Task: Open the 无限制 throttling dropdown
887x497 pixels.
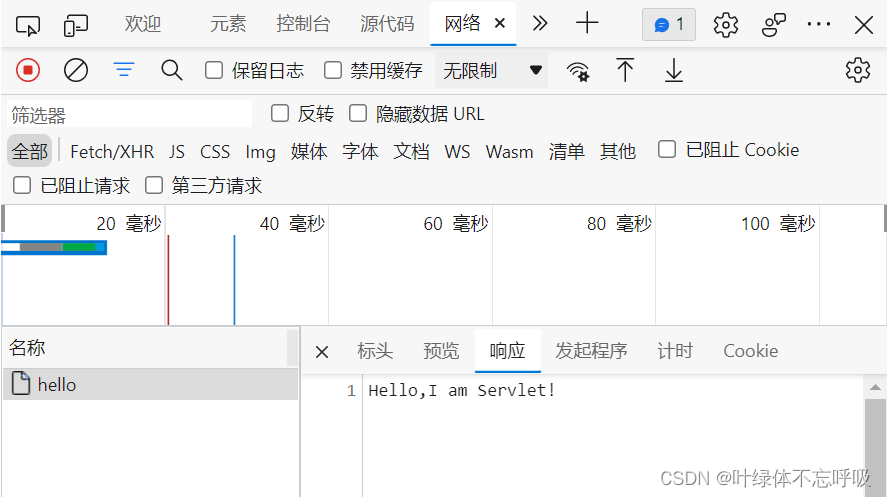Action: [491, 71]
